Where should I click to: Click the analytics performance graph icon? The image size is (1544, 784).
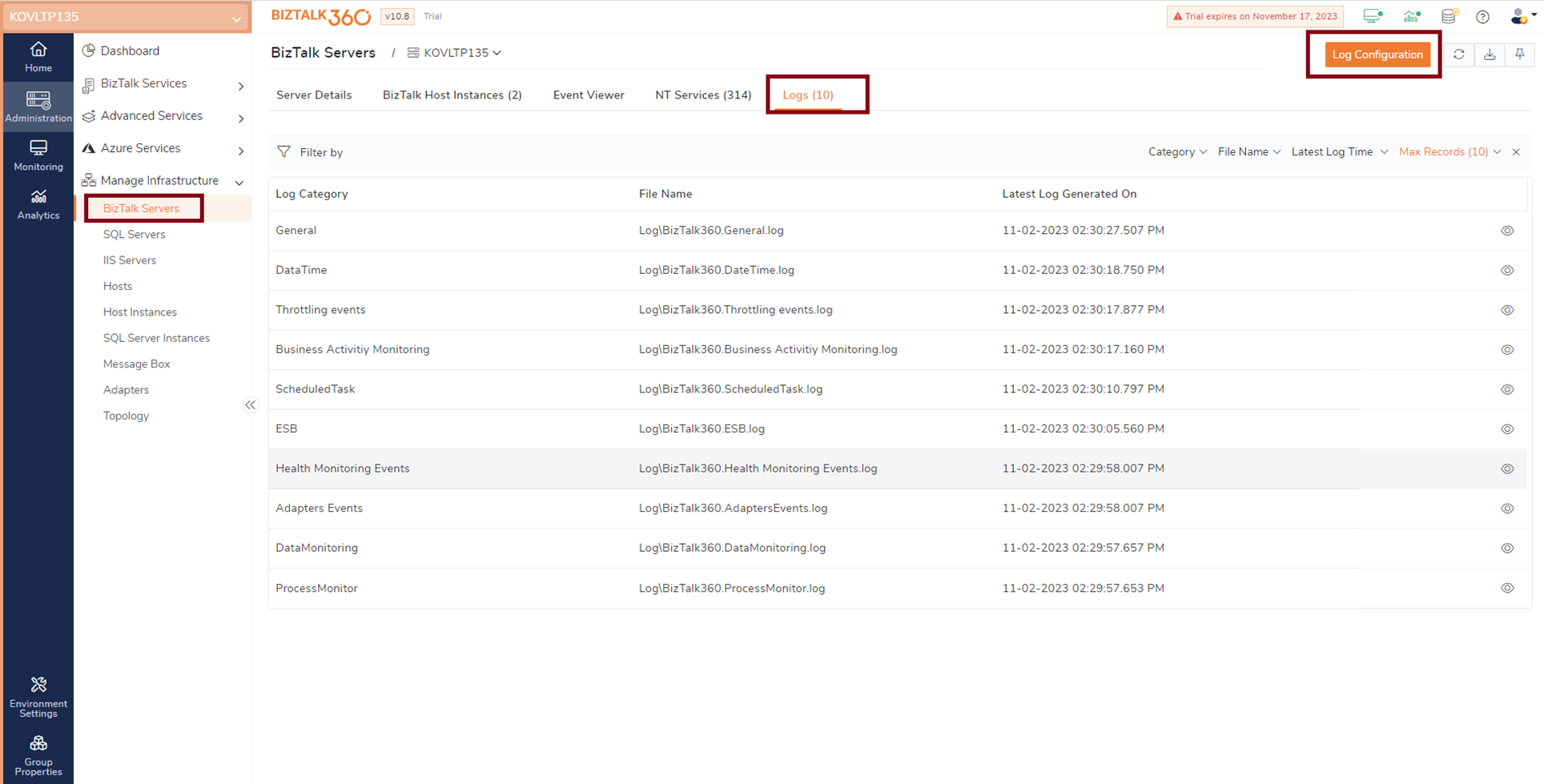[x=1411, y=16]
